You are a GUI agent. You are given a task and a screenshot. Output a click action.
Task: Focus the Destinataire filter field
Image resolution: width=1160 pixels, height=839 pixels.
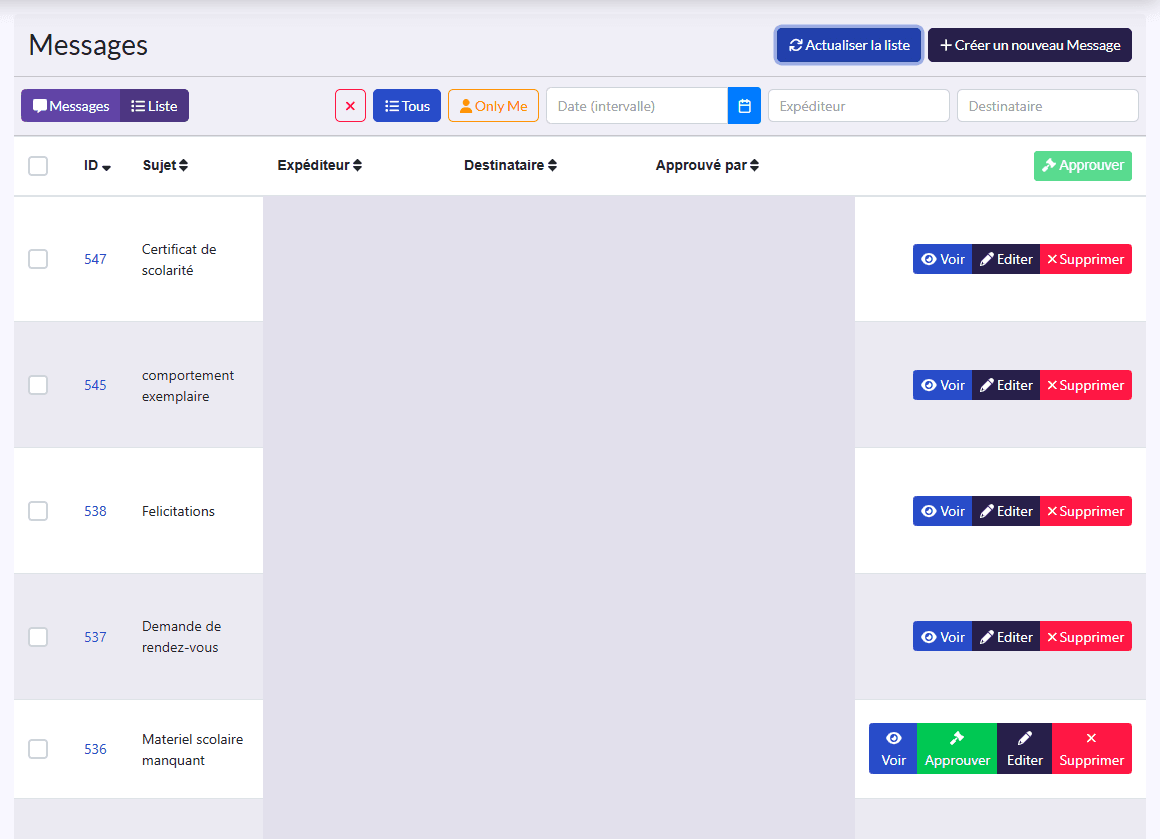coord(1048,106)
